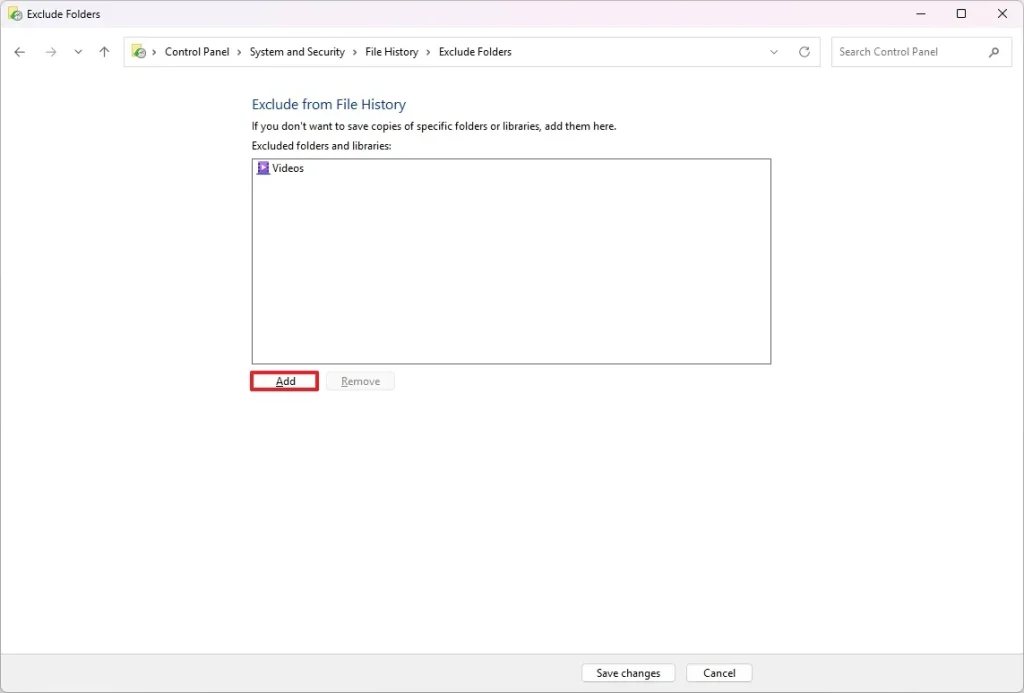Screen dimensions: 1024x693
Task: Click the Refresh icon in address bar
Action: [x=804, y=52]
